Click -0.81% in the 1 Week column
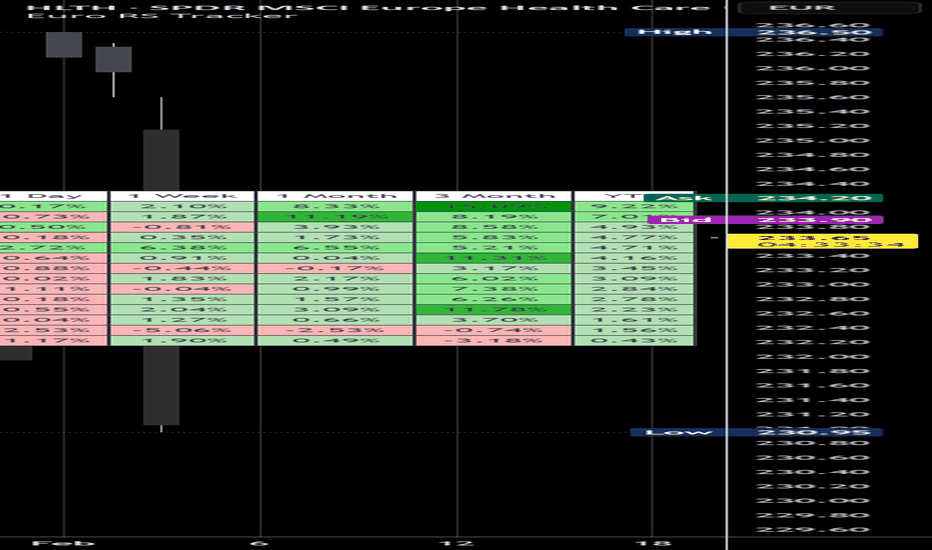The image size is (932, 550). (182, 227)
